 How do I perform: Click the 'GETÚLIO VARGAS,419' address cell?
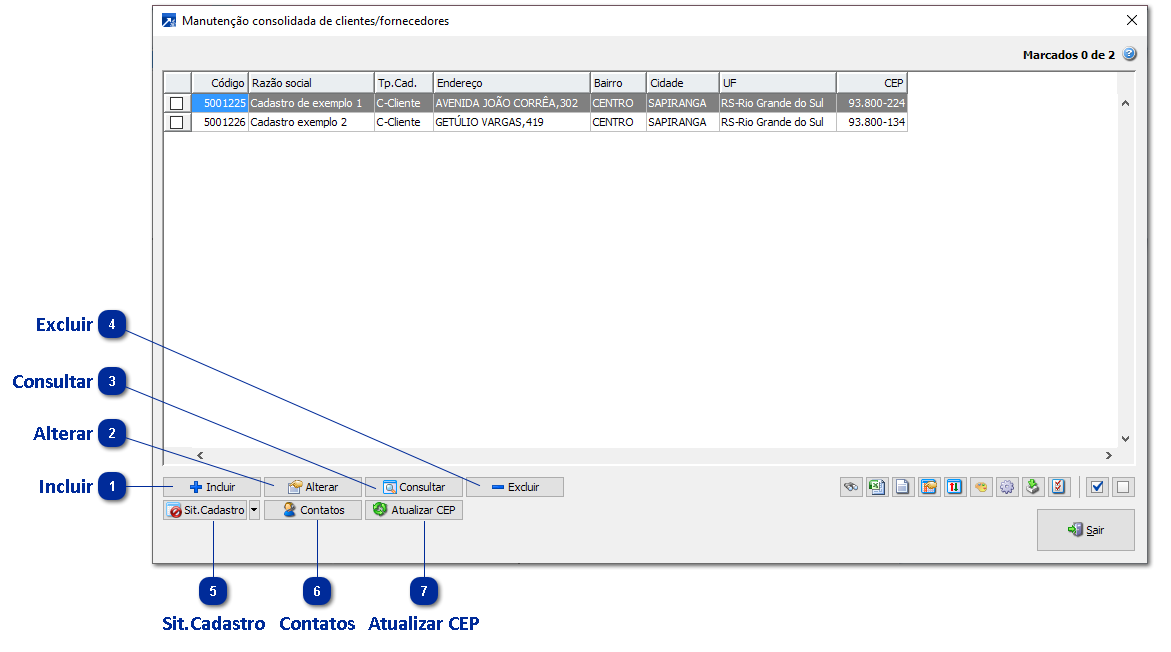coord(512,122)
